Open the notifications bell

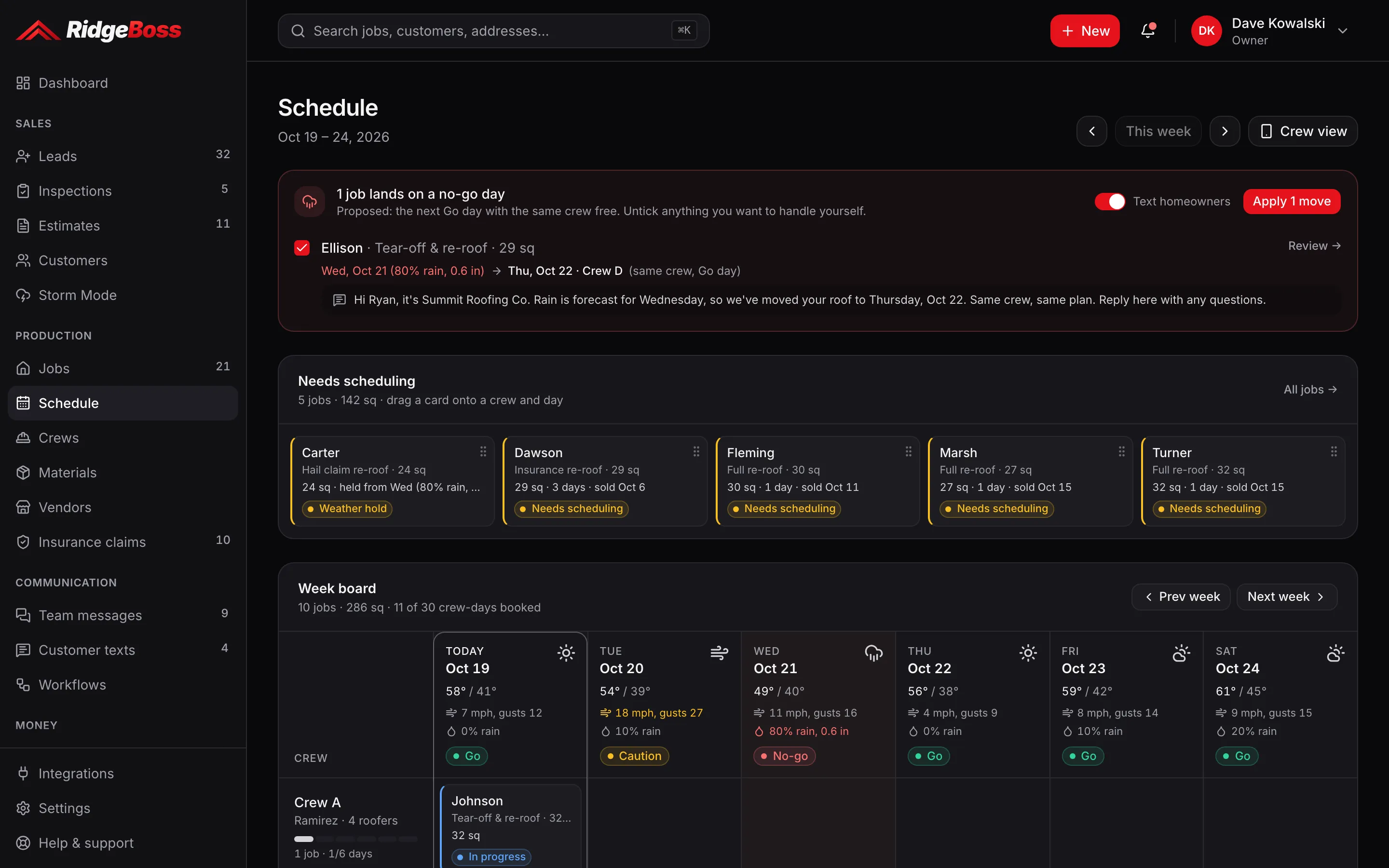click(1147, 30)
